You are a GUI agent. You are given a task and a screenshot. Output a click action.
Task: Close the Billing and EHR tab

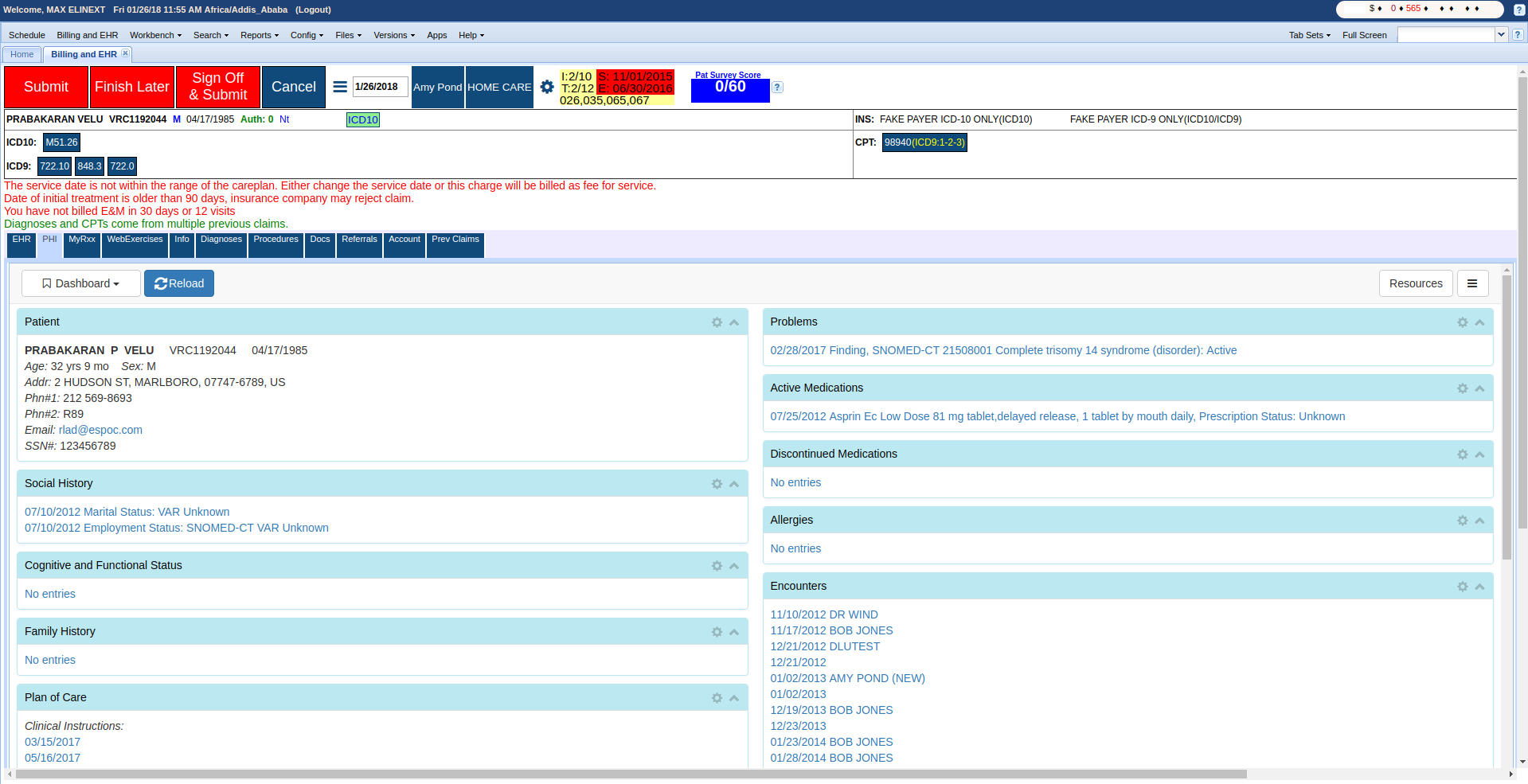125,53
